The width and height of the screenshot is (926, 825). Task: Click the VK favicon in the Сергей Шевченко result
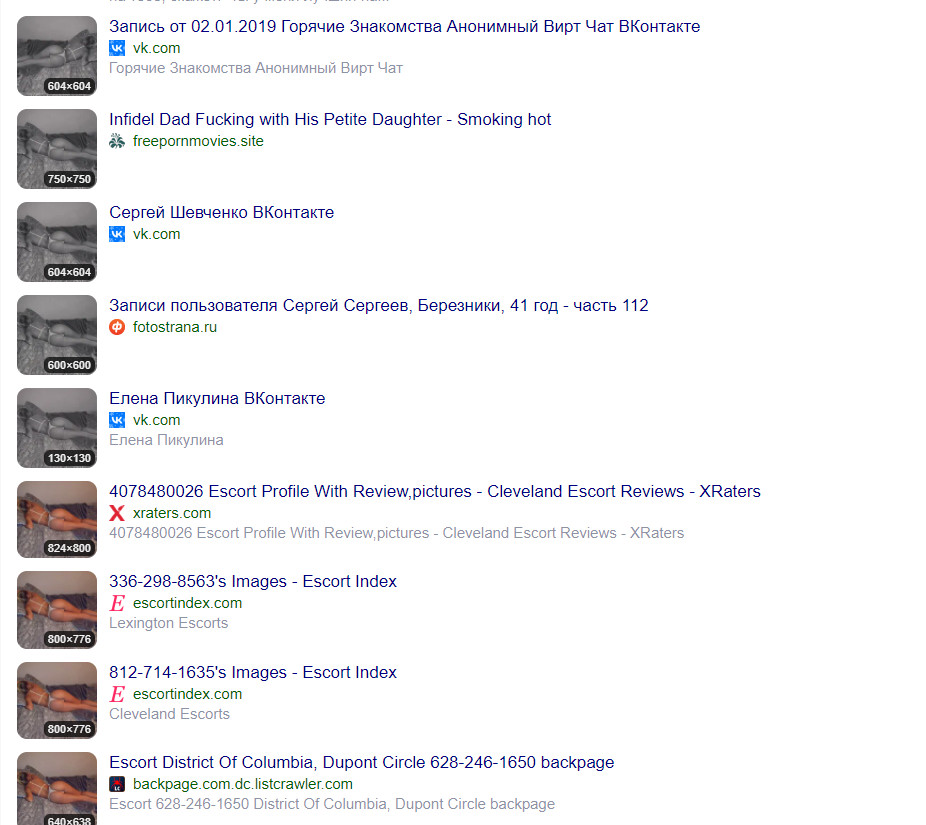click(117, 234)
